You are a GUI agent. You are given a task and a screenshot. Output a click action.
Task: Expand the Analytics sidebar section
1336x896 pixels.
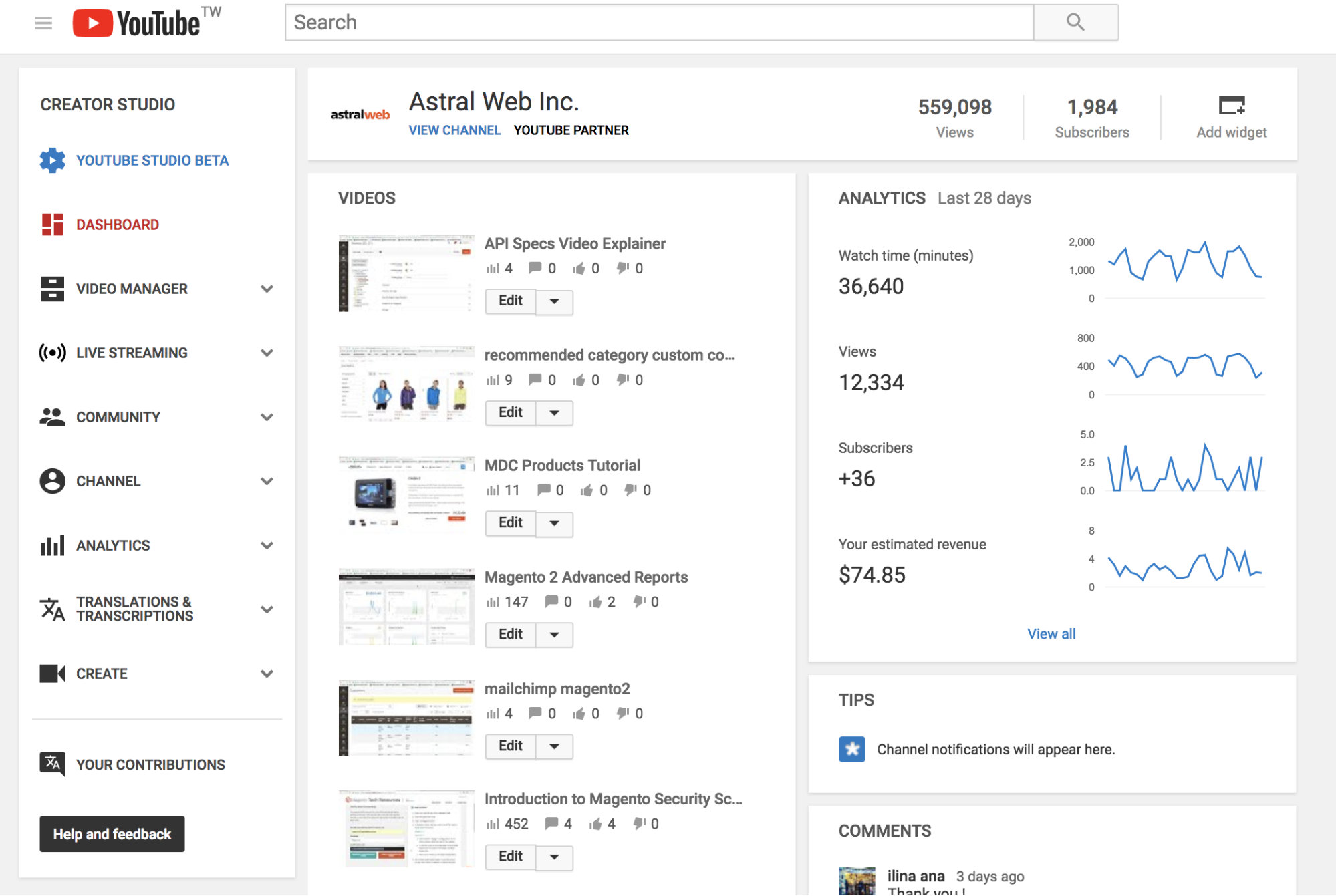(x=267, y=545)
